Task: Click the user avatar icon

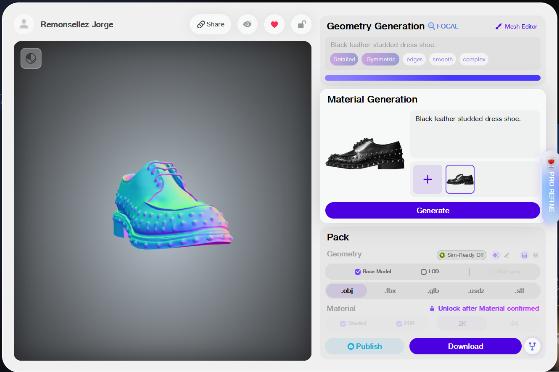Action: click(x=24, y=24)
